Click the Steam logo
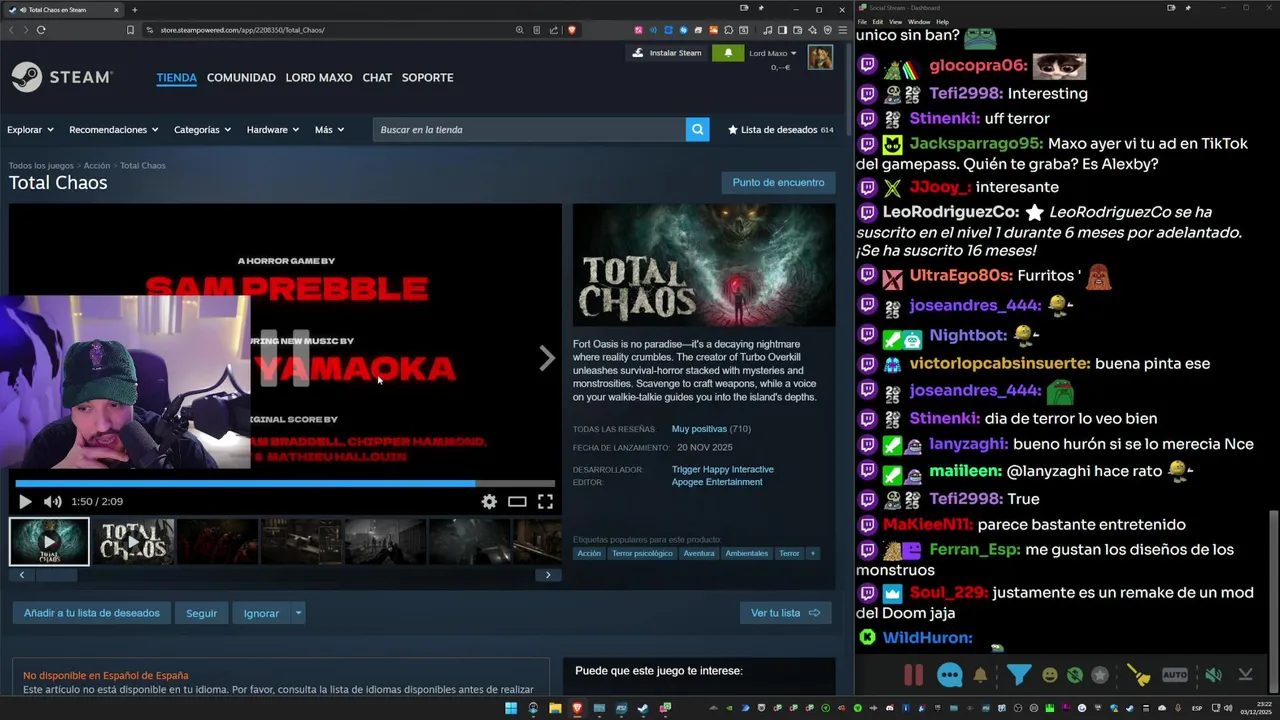The width and height of the screenshot is (1280, 720). (62, 77)
